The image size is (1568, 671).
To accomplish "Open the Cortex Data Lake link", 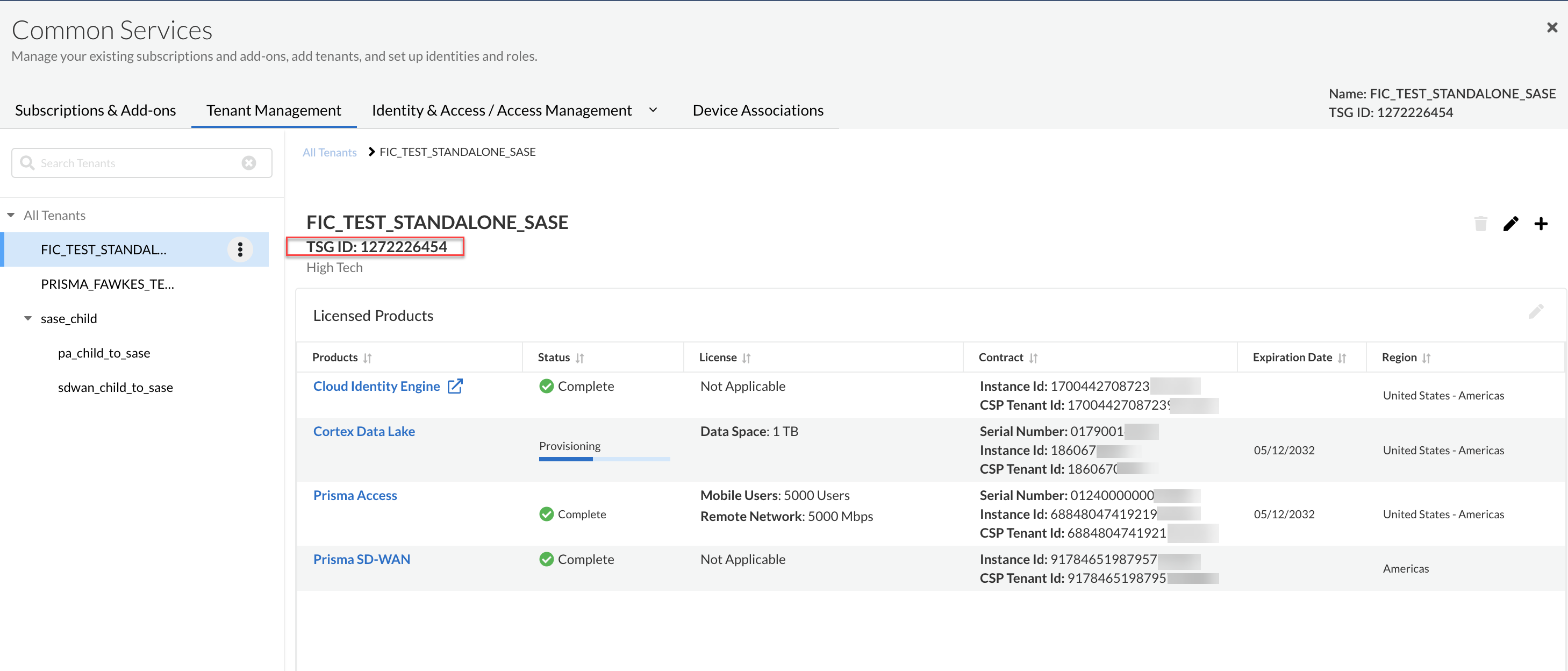I will pyautogui.click(x=363, y=431).
